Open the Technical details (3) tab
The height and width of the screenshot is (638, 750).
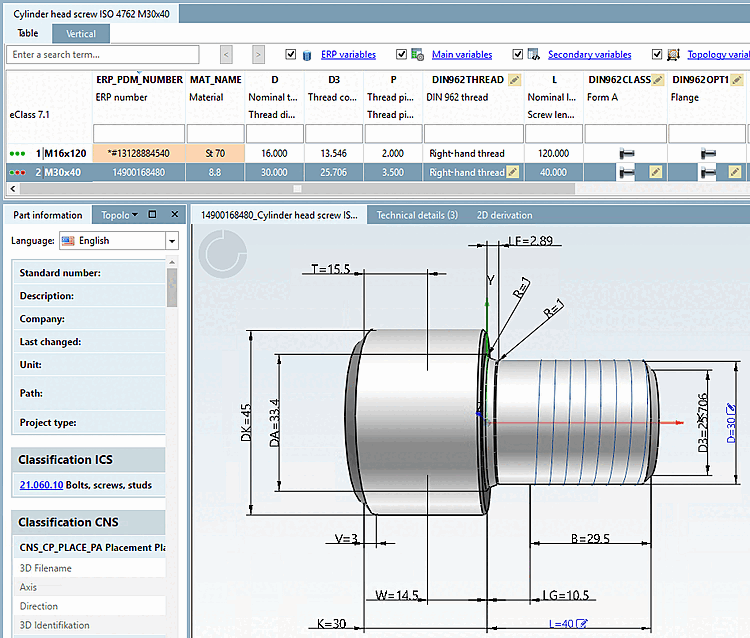417,215
